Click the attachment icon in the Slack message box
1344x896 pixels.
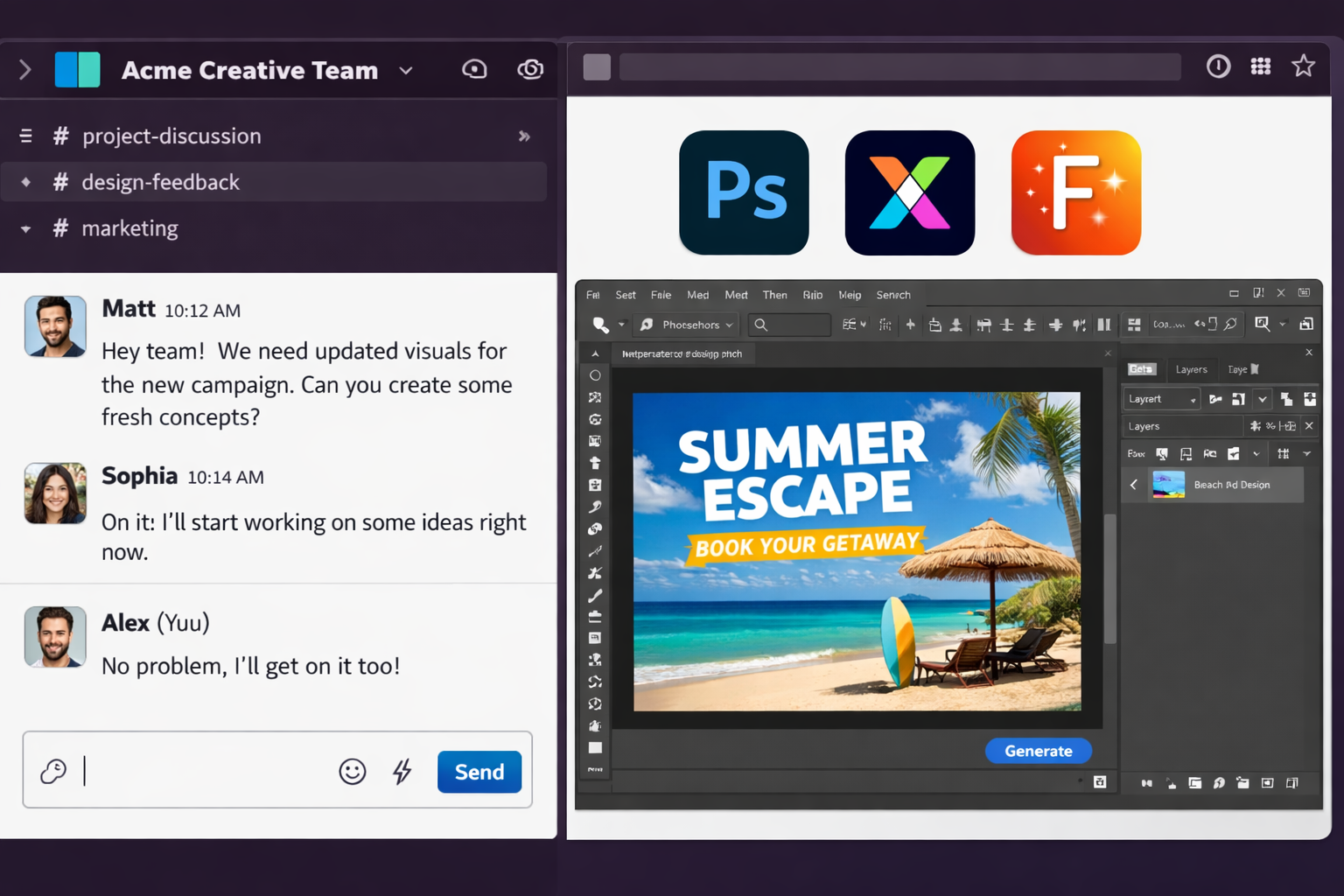[53, 771]
